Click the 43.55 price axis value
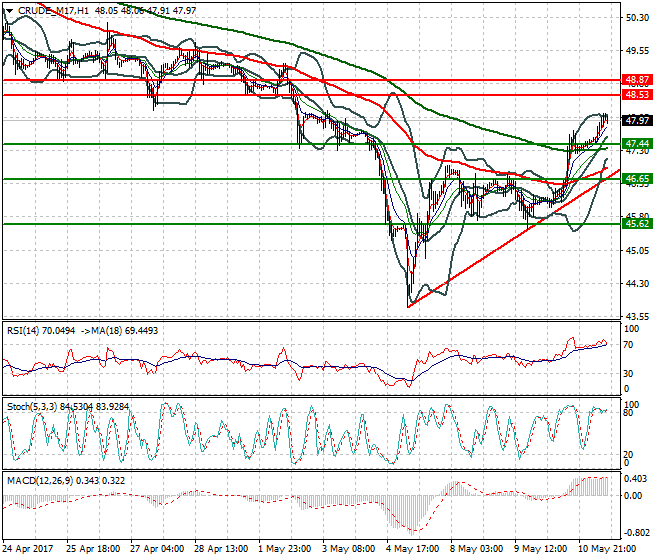Image resolution: width=660 pixels, height=560 pixels. (637, 316)
